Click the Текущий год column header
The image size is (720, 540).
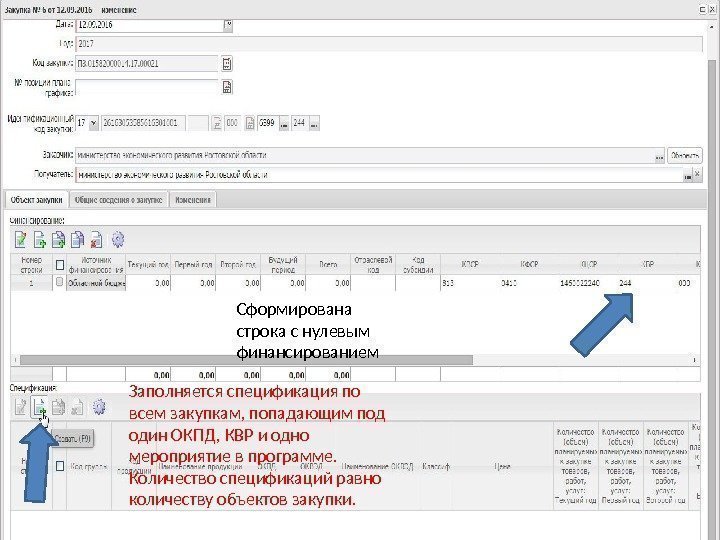(x=148, y=265)
